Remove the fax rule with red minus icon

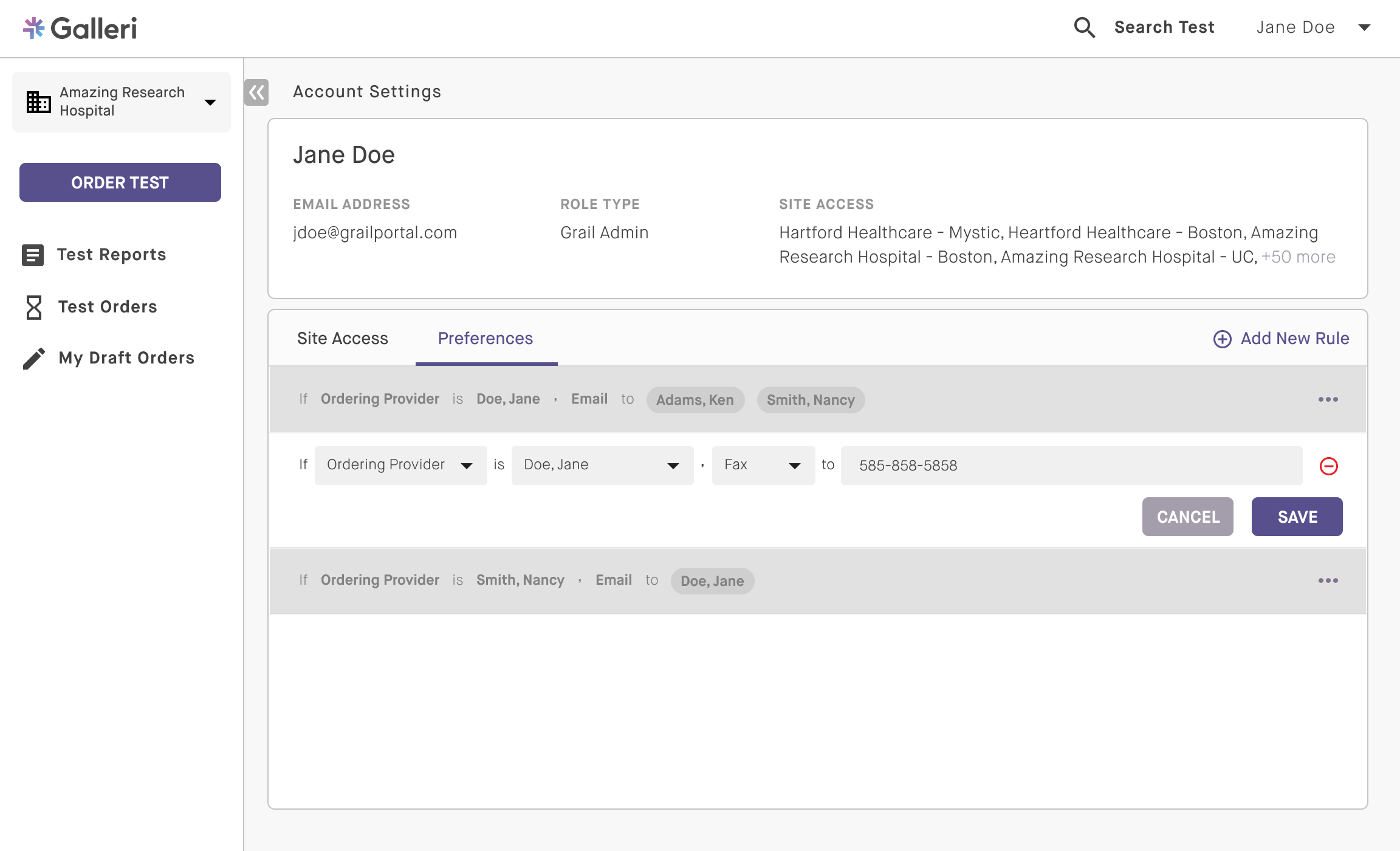tap(1328, 466)
